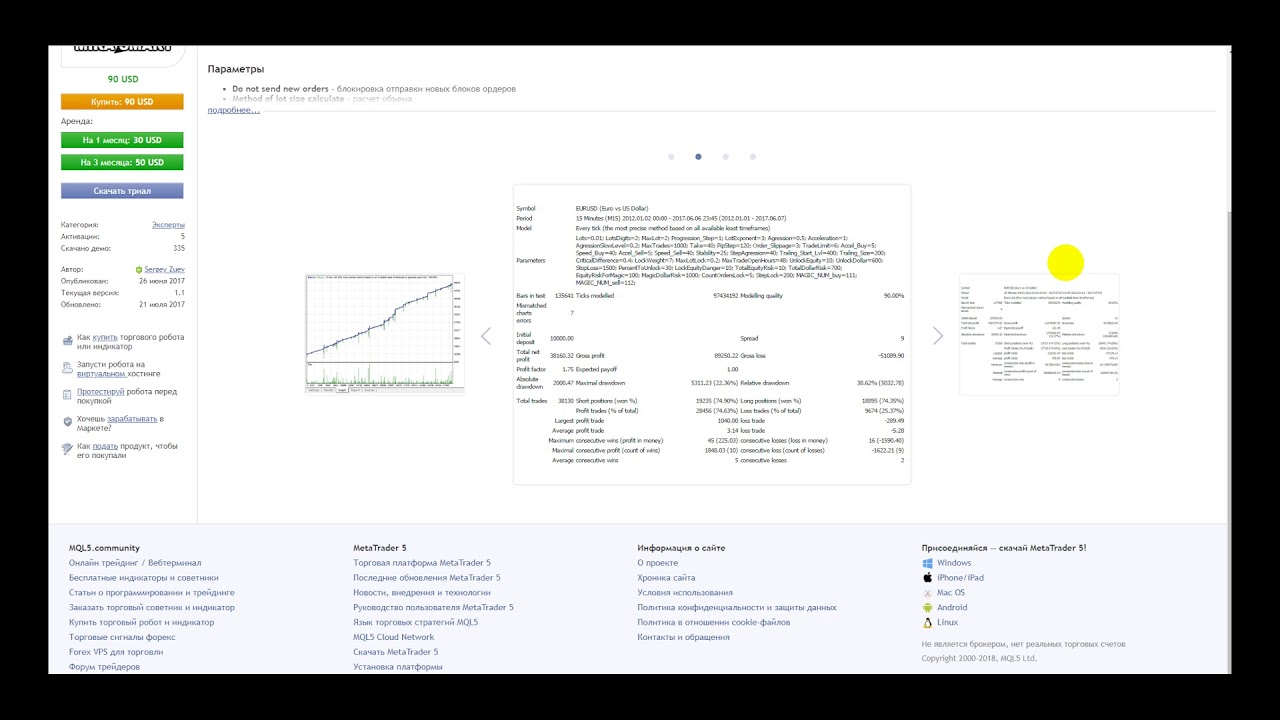
Task: Open Forex VPS для торговли link
Action: (x=116, y=652)
